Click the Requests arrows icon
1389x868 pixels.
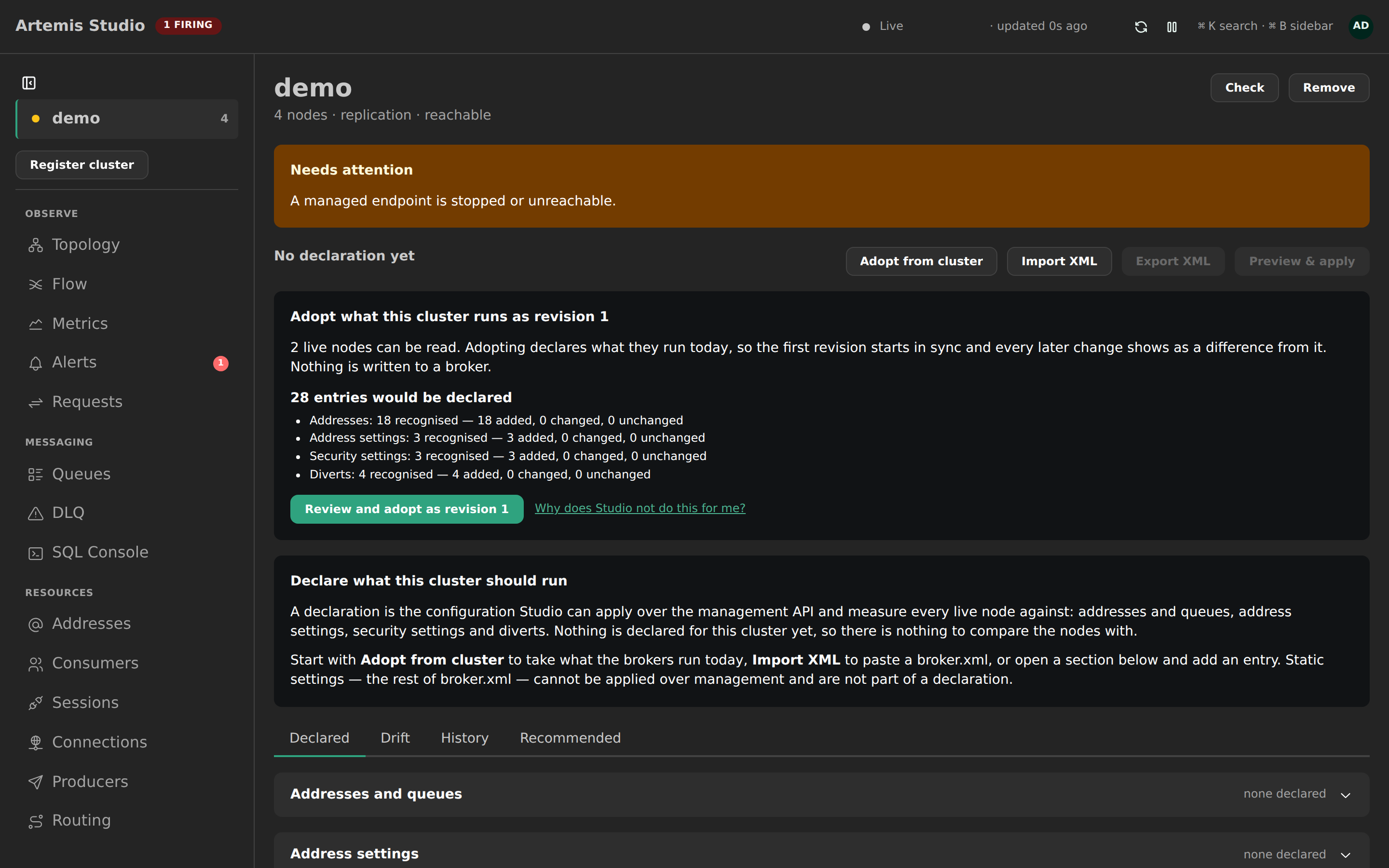(x=36, y=403)
